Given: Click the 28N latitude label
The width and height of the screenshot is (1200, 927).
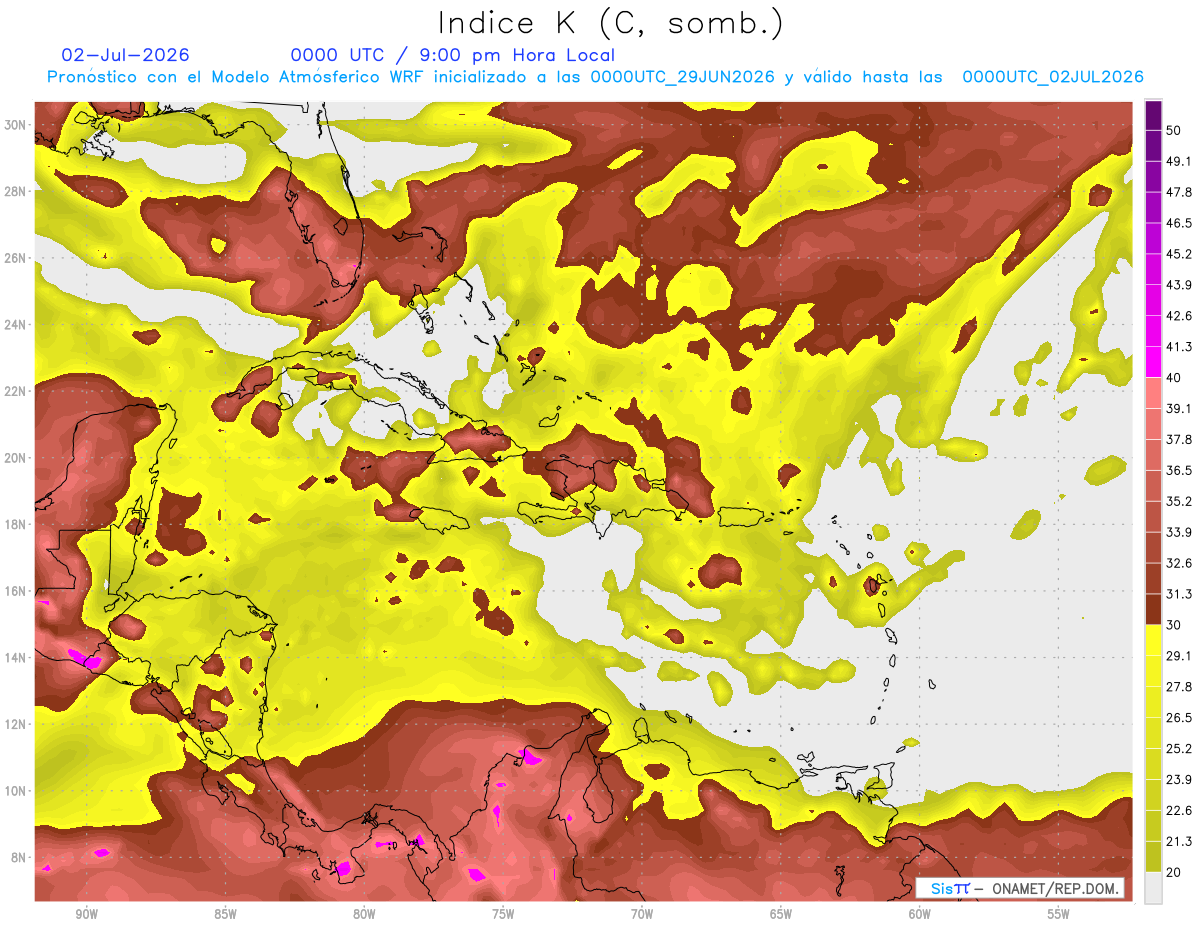Looking at the screenshot, I should 17,191.
